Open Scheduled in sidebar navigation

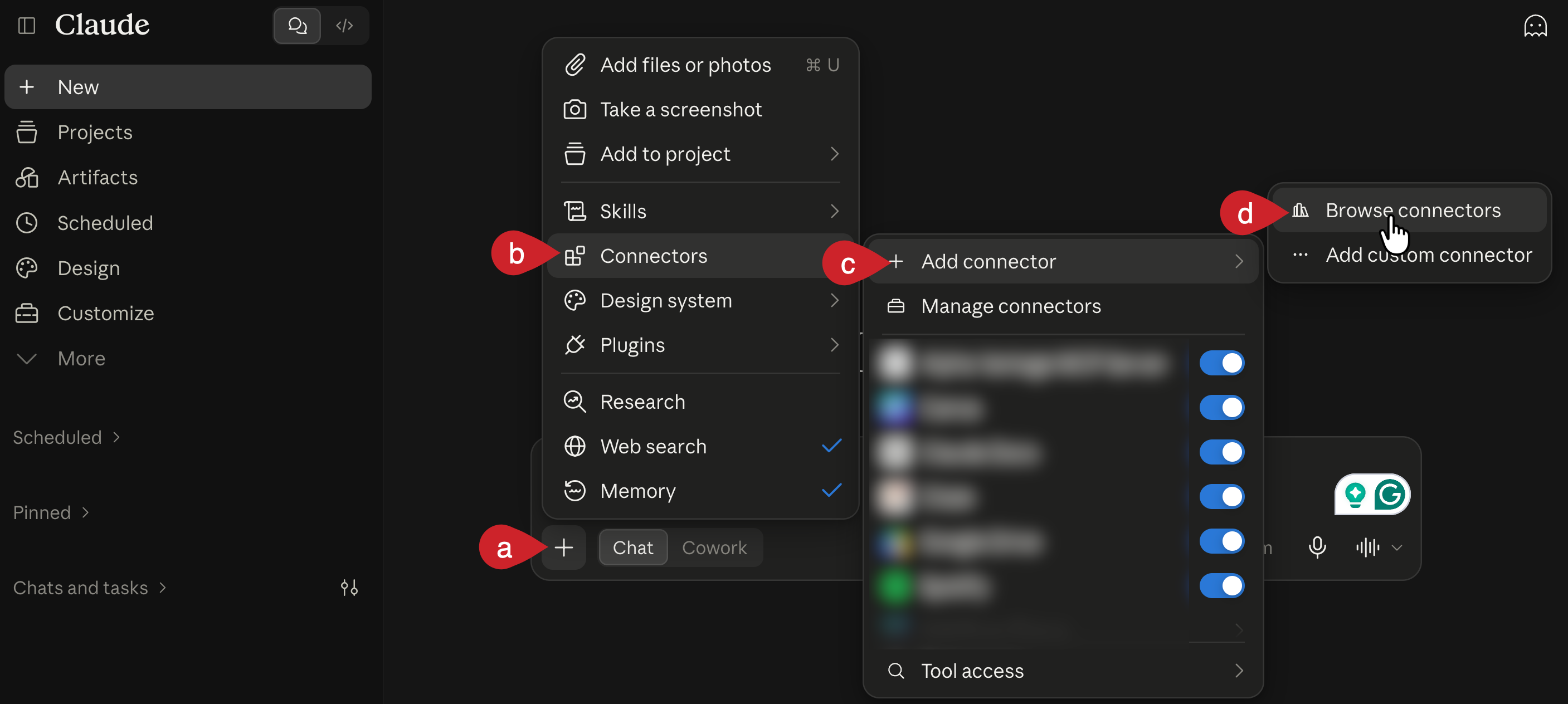pos(188,223)
